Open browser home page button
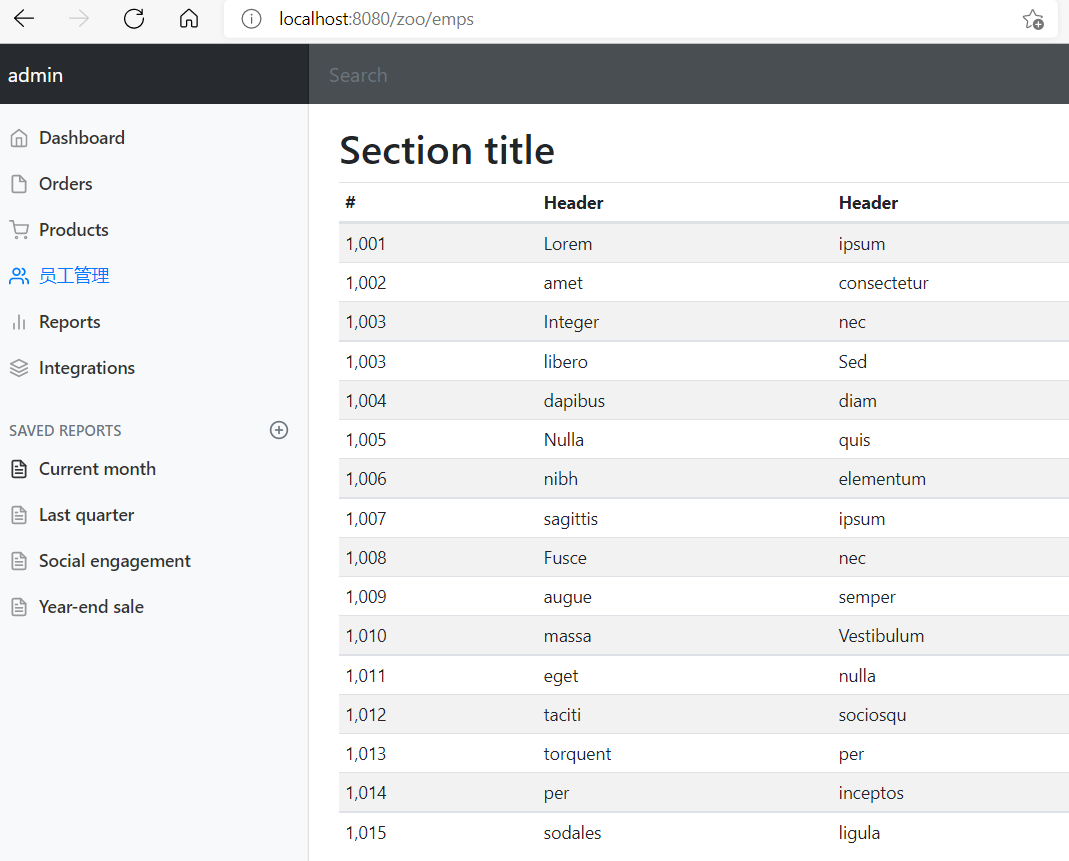The image size is (1069, 861). point(189,19)
